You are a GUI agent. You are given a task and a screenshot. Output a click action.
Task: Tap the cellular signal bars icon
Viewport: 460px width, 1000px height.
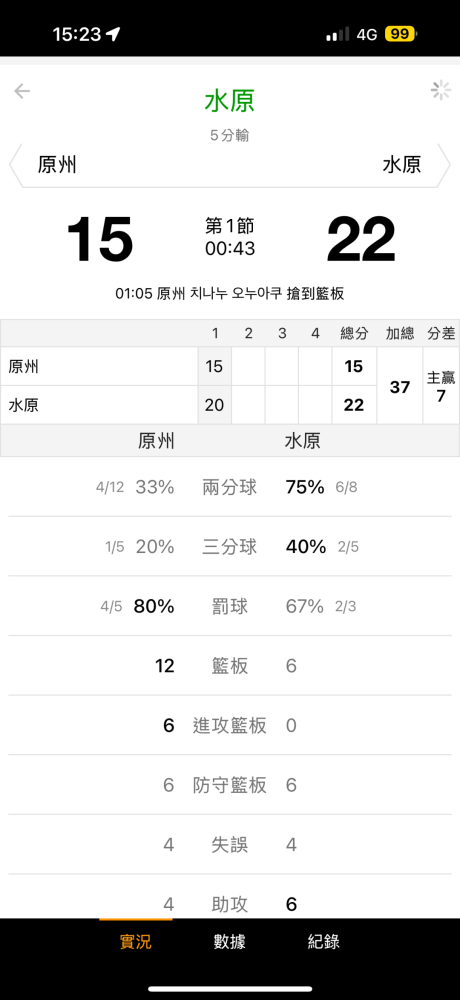[338, 34]
